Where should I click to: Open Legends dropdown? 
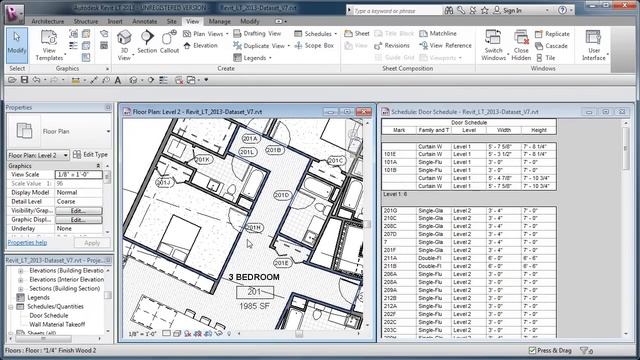[252, 58]
